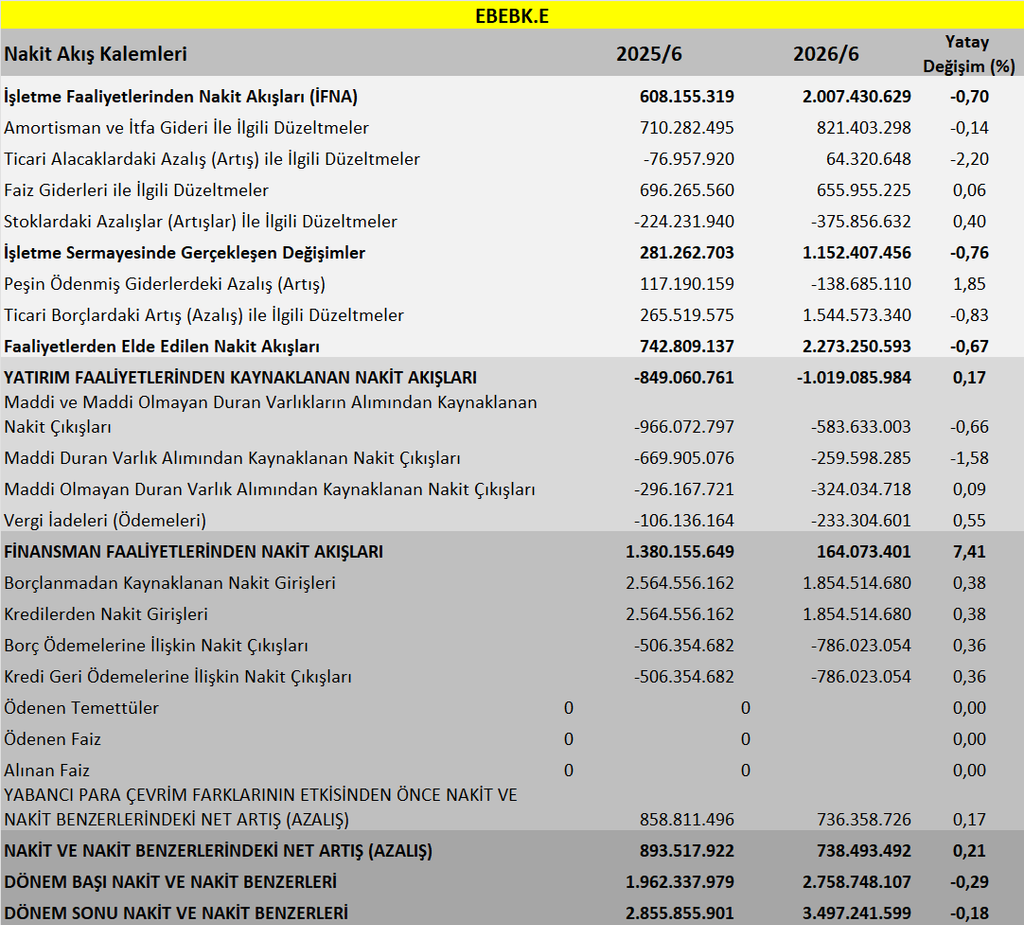Select the 'Alınan Faiz' row label
The width and height of the screenshot is (1024, 925).
(x=46, y=771)
